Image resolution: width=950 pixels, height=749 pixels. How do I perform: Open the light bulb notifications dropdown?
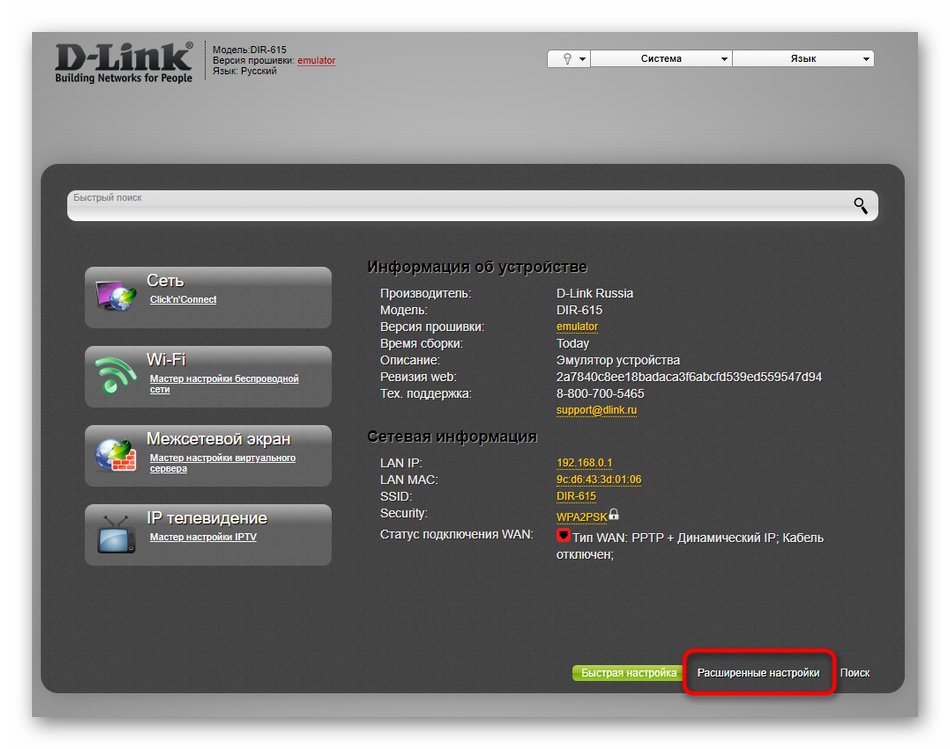(x=569, y=59)
